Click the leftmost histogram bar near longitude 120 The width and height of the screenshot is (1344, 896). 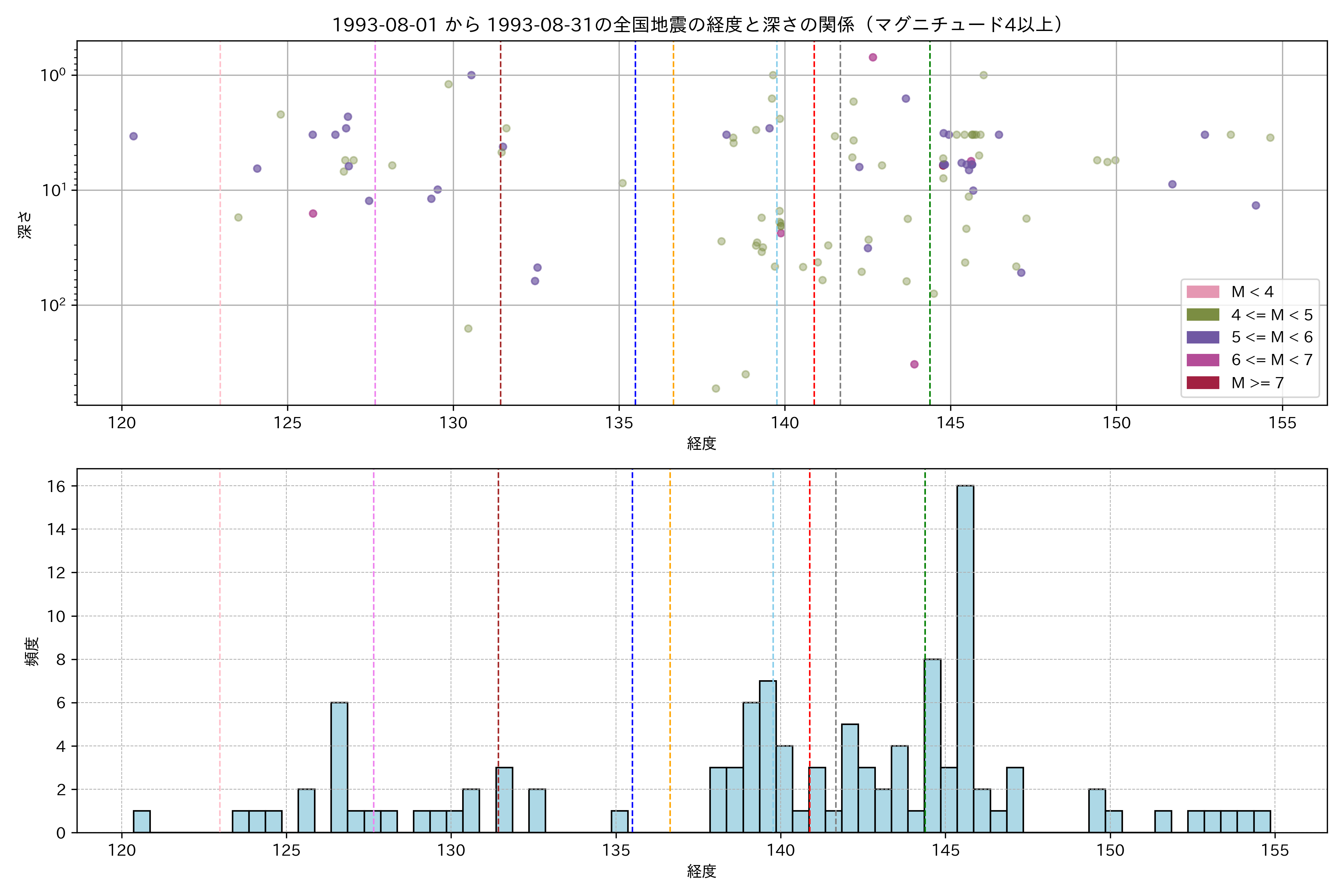[x=142, y=822]
